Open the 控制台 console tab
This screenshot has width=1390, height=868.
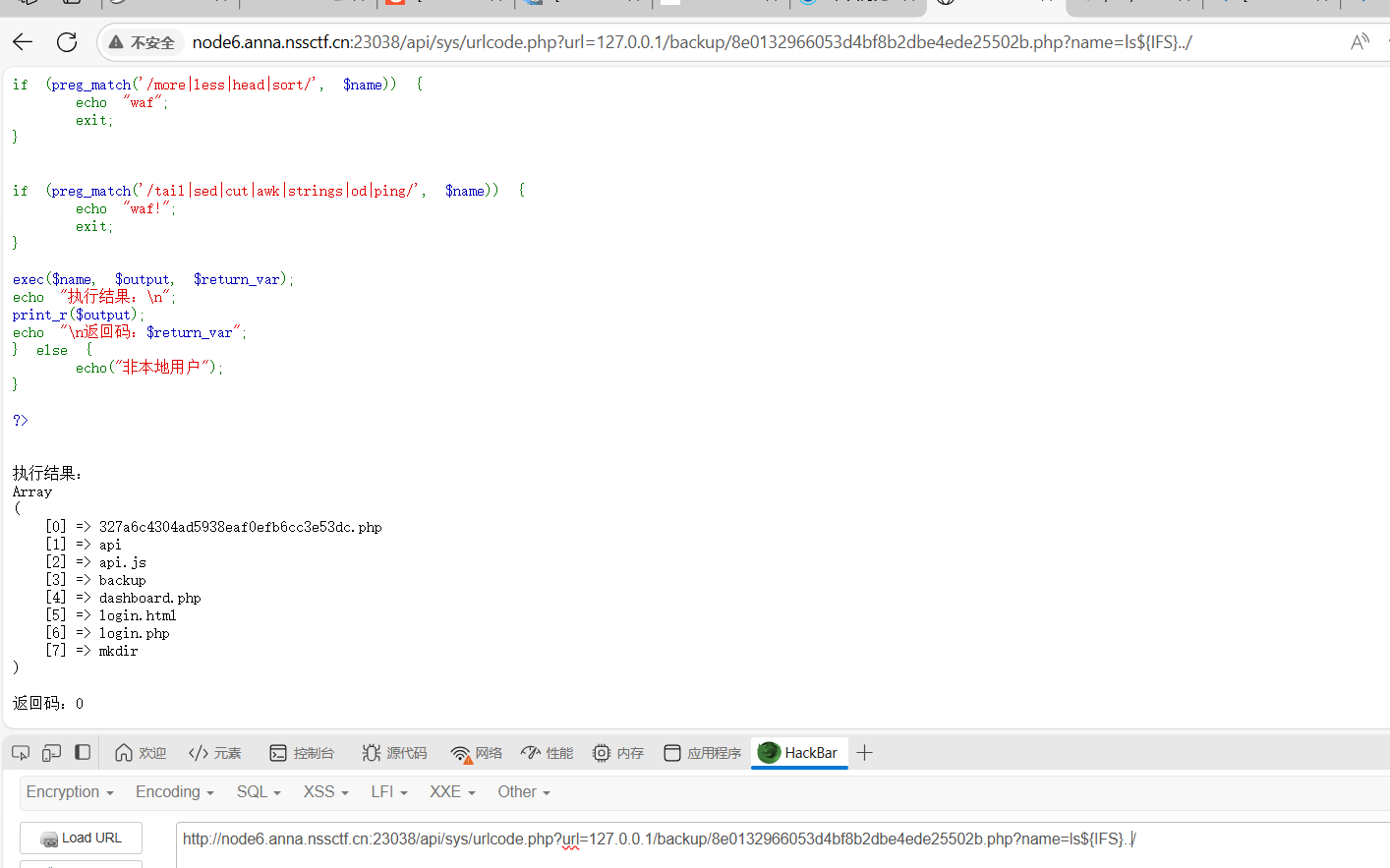(302, 753)
